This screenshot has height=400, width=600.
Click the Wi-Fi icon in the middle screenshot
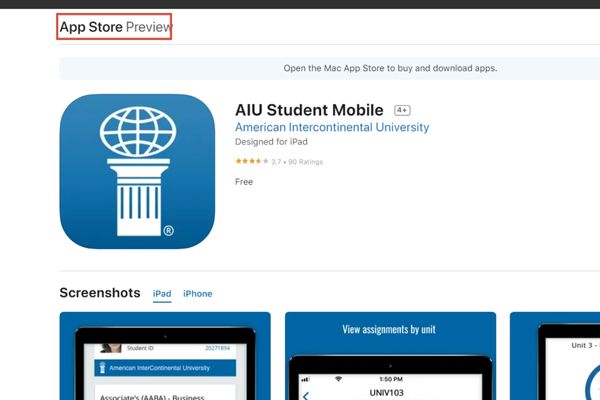(338, 379)
